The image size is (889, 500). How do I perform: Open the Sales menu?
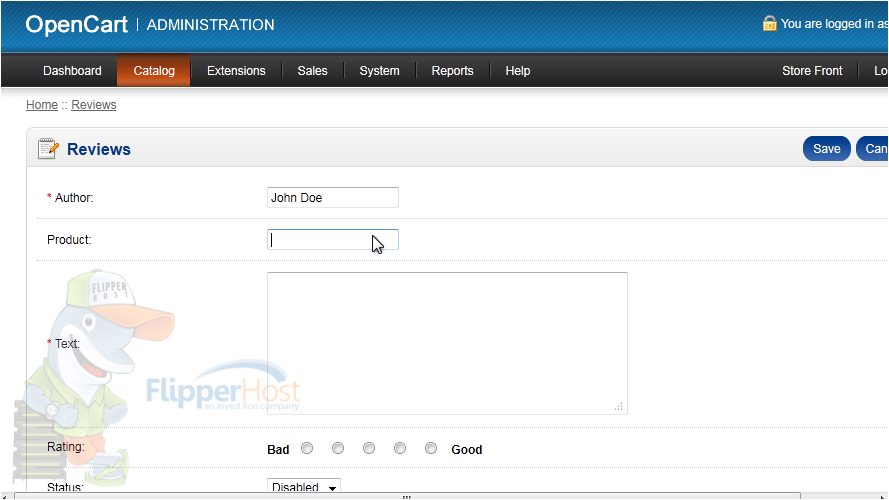[312, 71]
